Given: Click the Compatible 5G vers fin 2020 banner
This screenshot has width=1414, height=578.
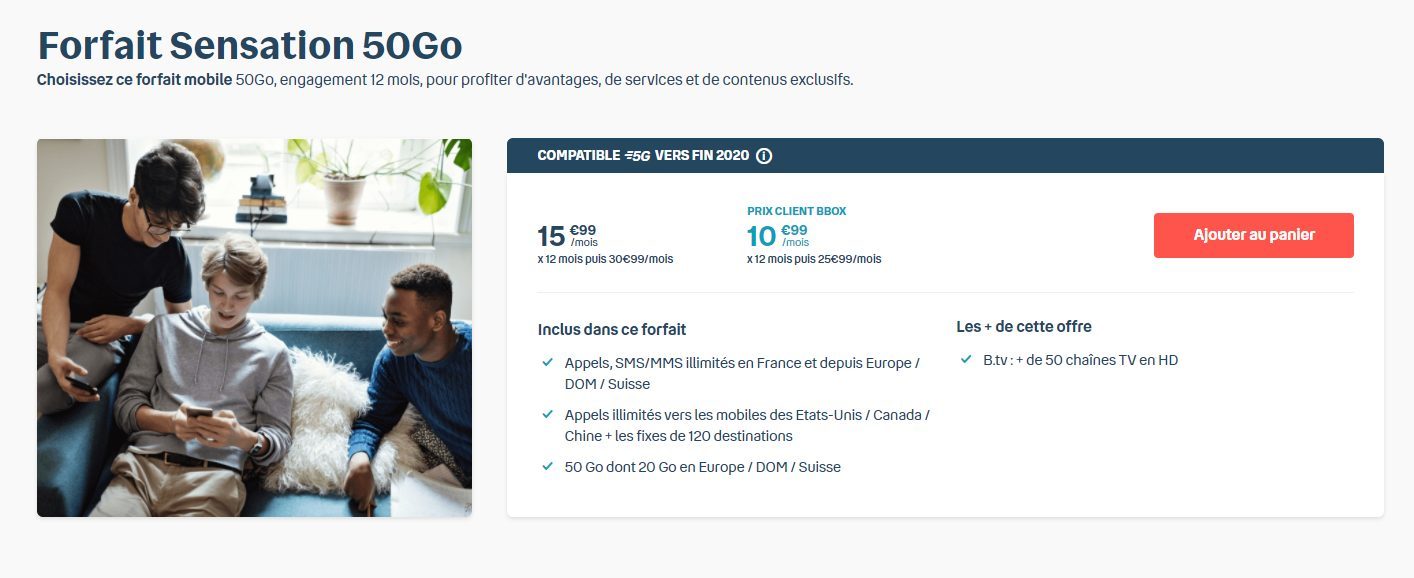Looking at the screenshot, I should coord(945,156).
